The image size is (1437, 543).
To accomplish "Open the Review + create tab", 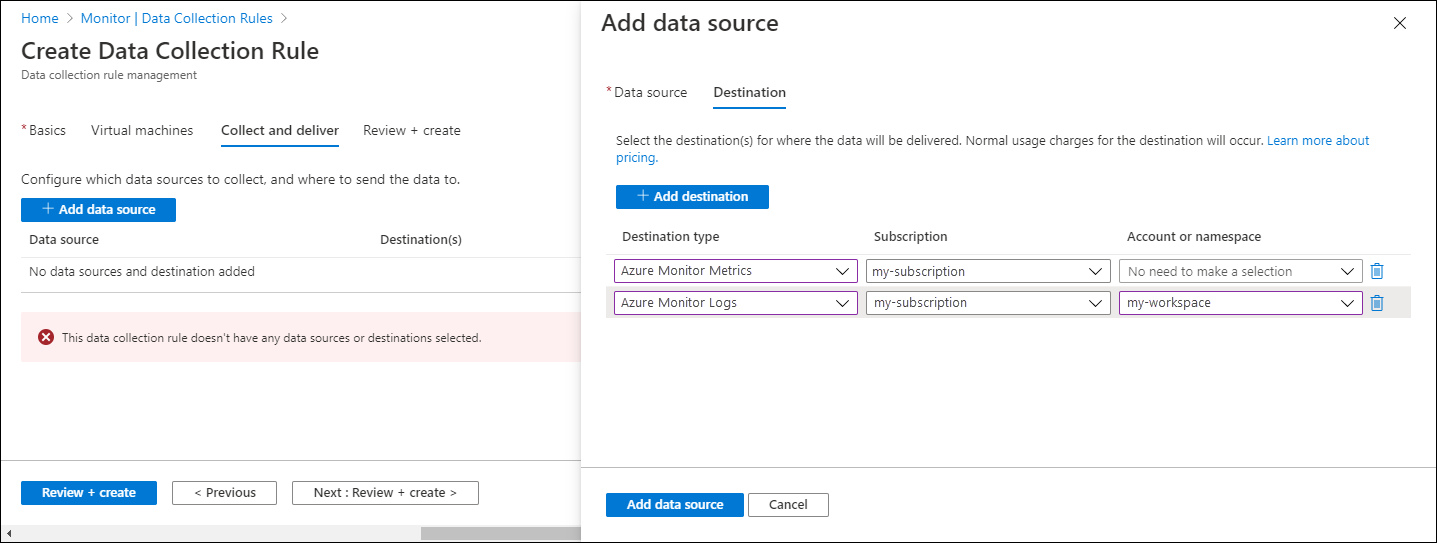I will click(x=412, y=130).
